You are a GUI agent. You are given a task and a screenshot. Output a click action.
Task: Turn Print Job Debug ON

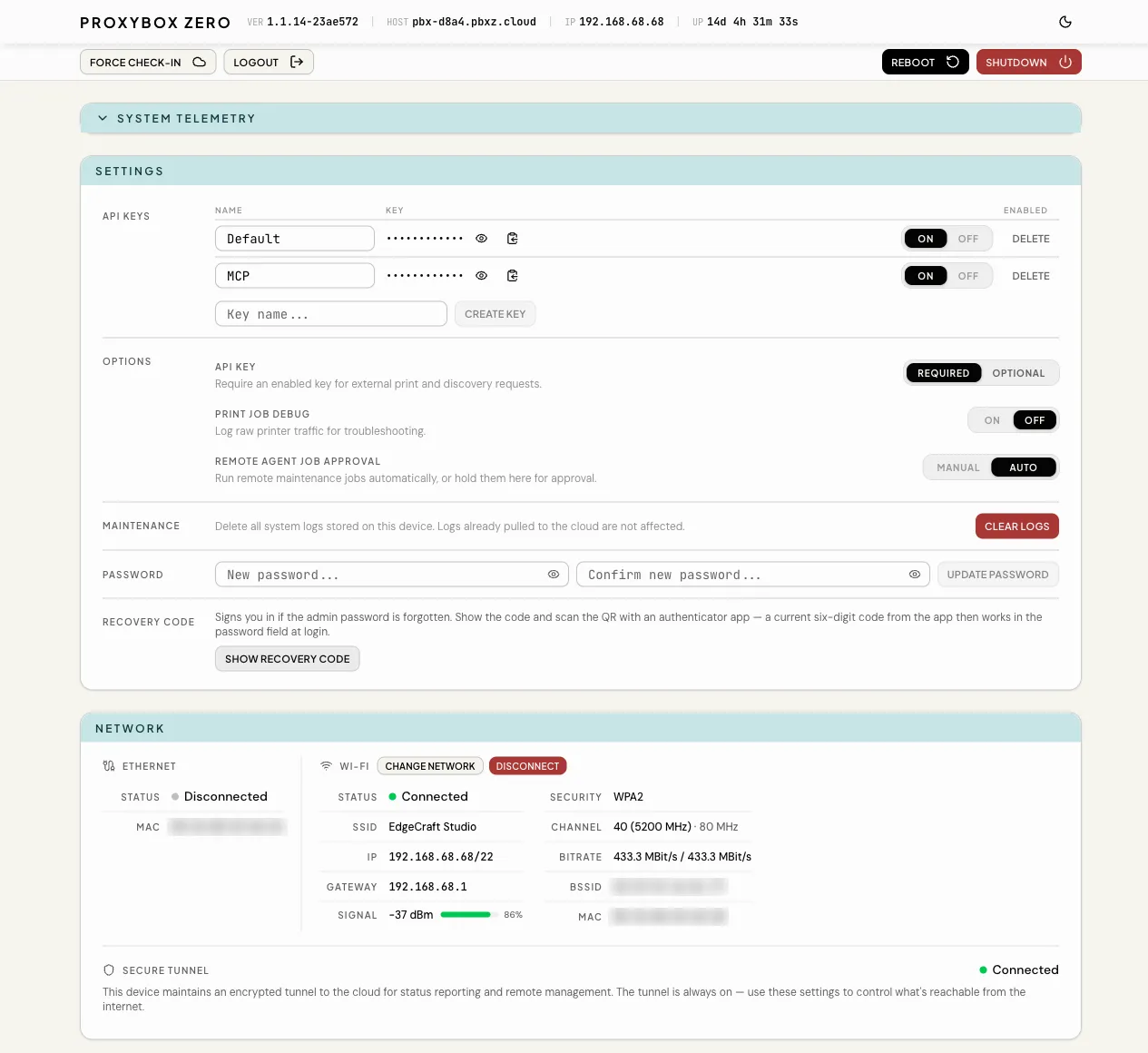point(992,420)
